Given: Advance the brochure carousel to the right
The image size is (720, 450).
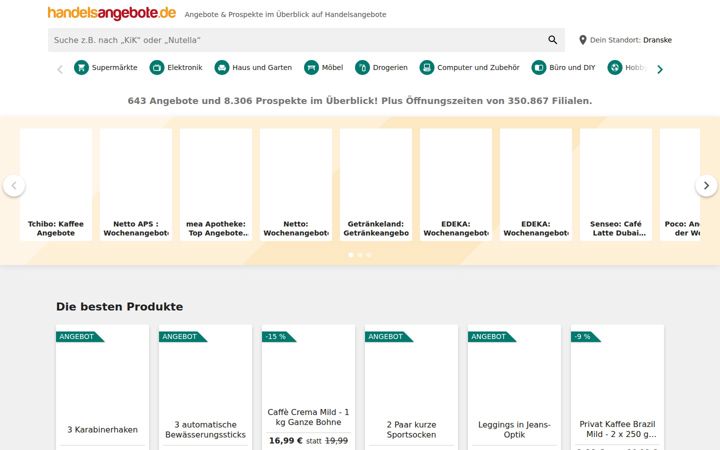Looking at the screenshot, I should [x=706, y=186].
